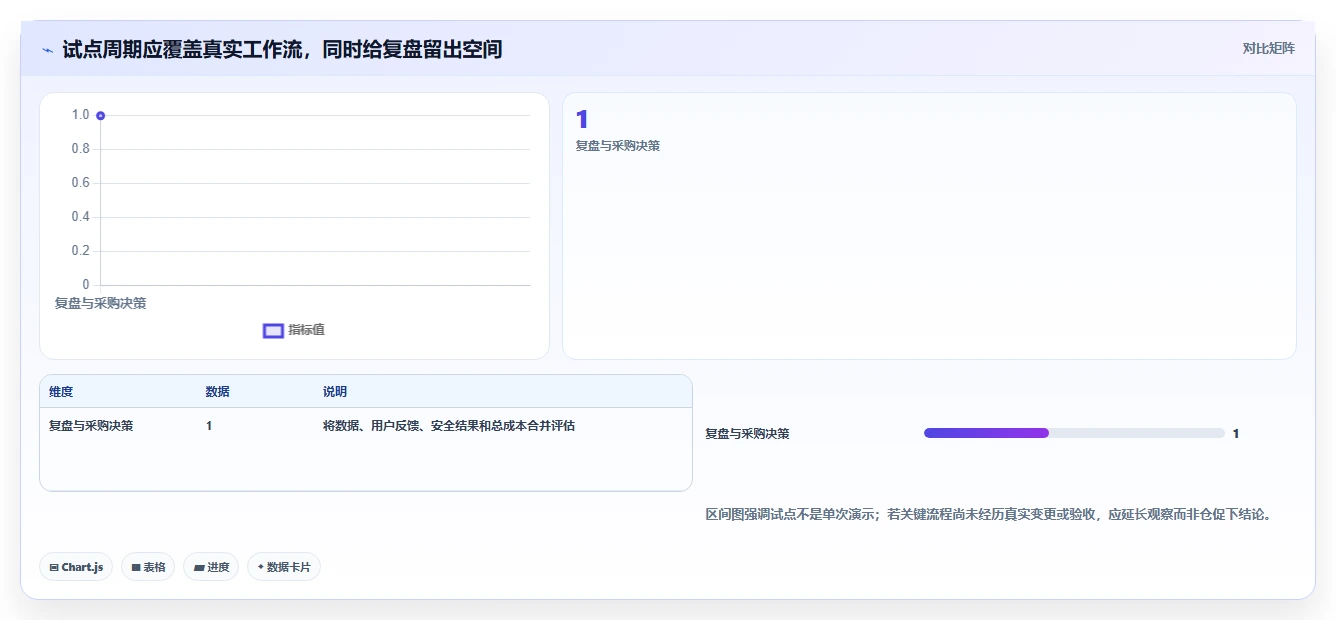
Task: Click the lightning icon beside the title
Action: pyautogui.click(x=47, y=50)
